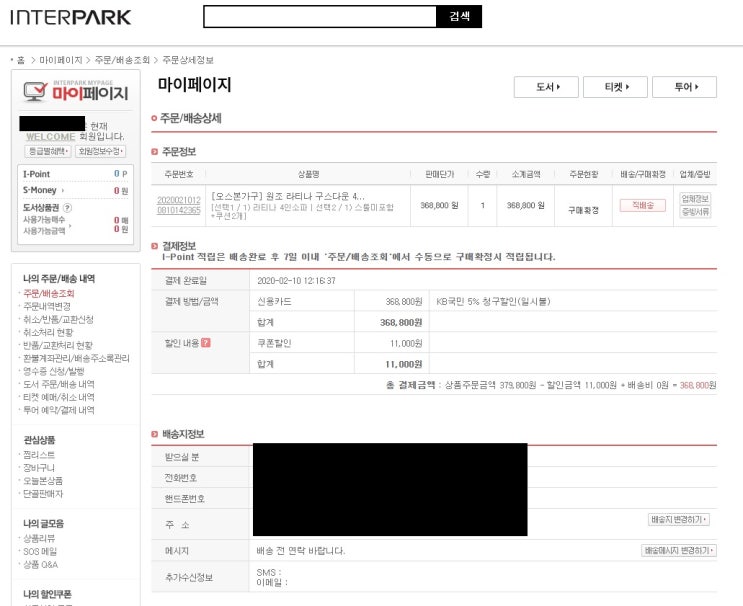Open the 티켓 dropdown button
743x606 pixels.
coord(615,87)
